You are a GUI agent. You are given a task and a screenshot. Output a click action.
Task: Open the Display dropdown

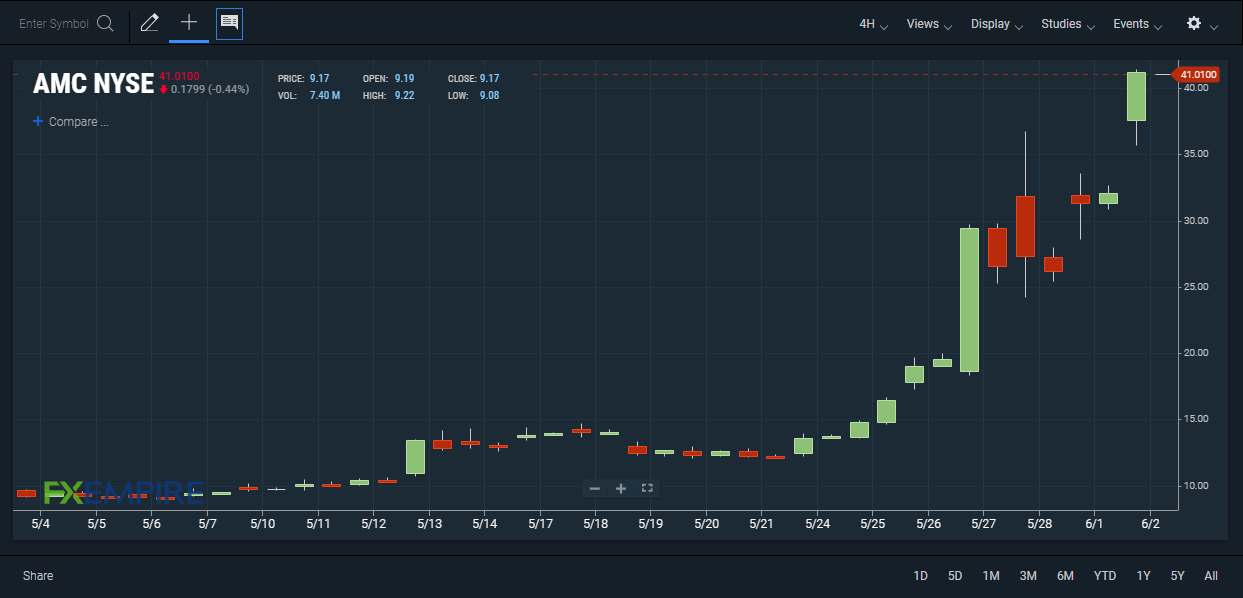[997, 24]
